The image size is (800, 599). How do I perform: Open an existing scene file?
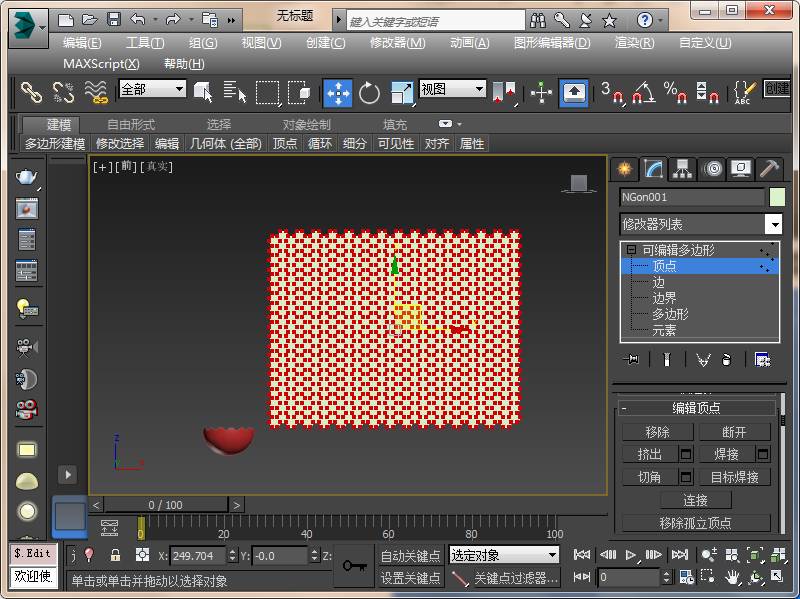[x=90, y=20]
